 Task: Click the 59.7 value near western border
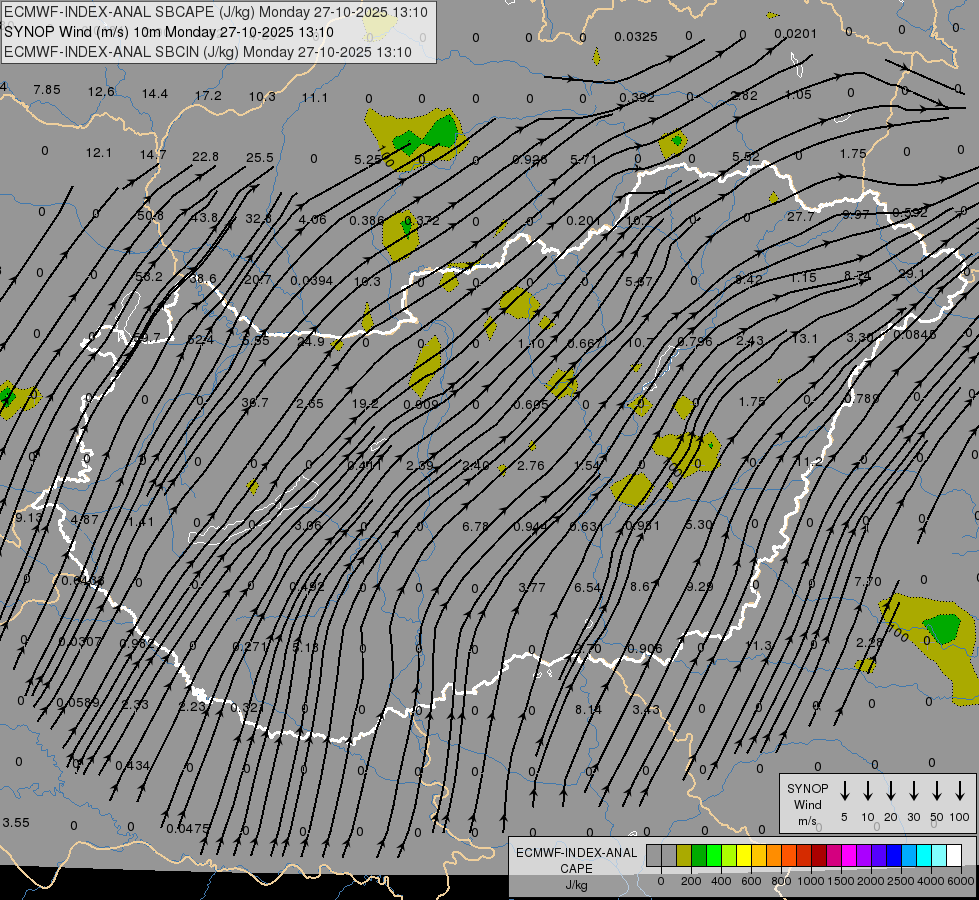[147, 339]
